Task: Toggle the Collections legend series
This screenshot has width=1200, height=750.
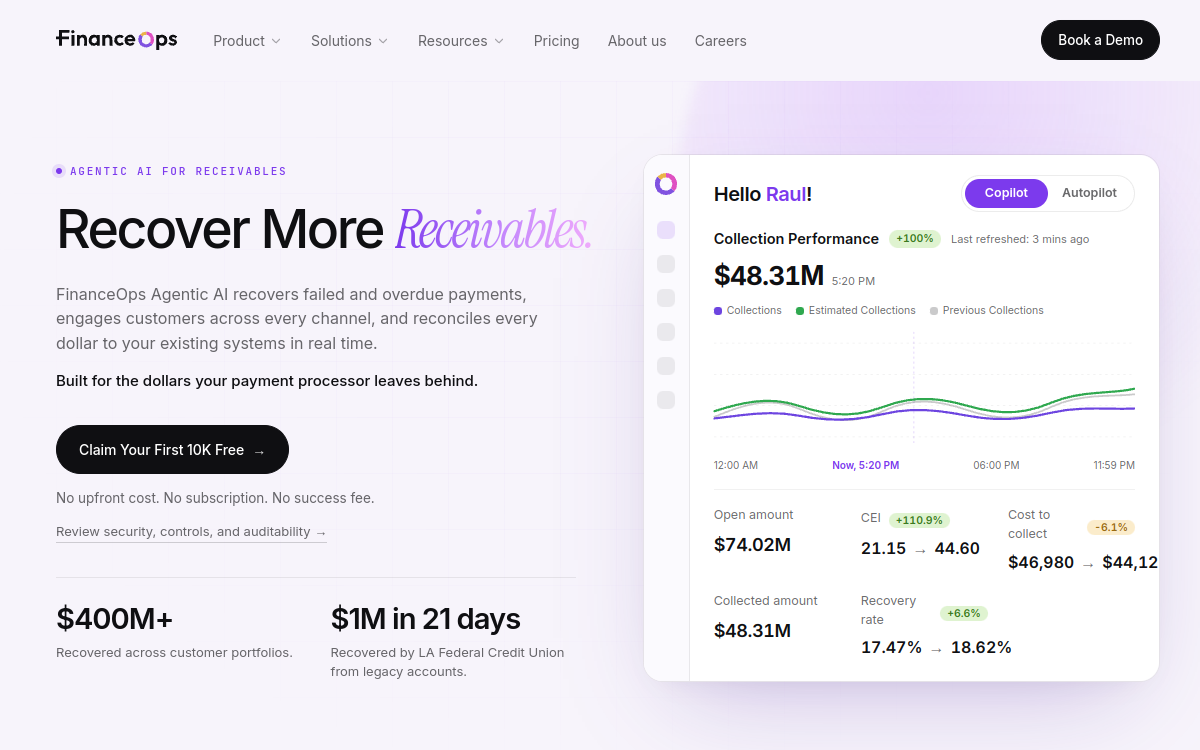Action: (x=748, y=311)
